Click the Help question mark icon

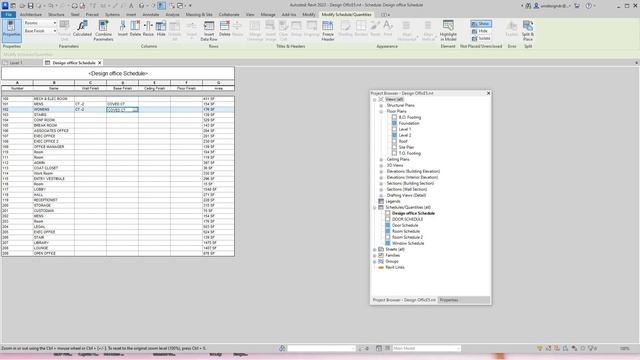tap(589, 6)
